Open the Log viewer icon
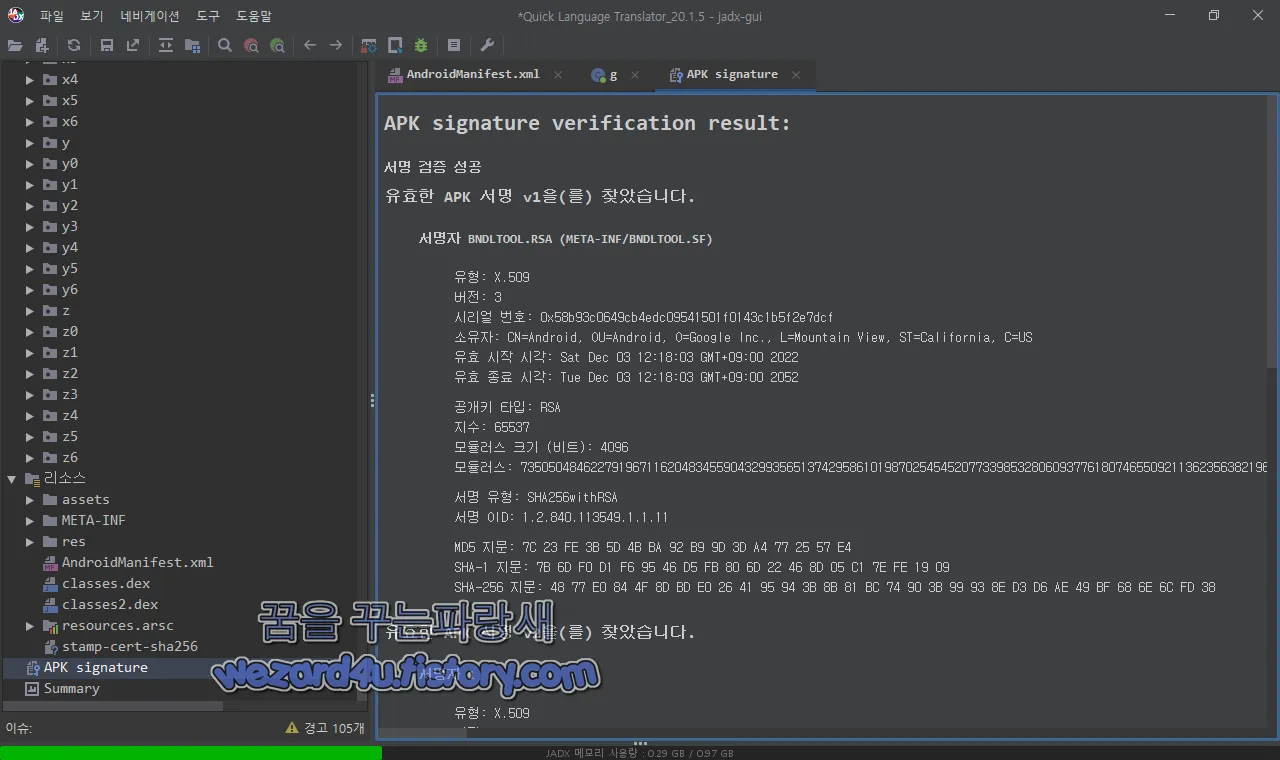The width and height of the screenshot is (1280, 760). tap(454, 45)
